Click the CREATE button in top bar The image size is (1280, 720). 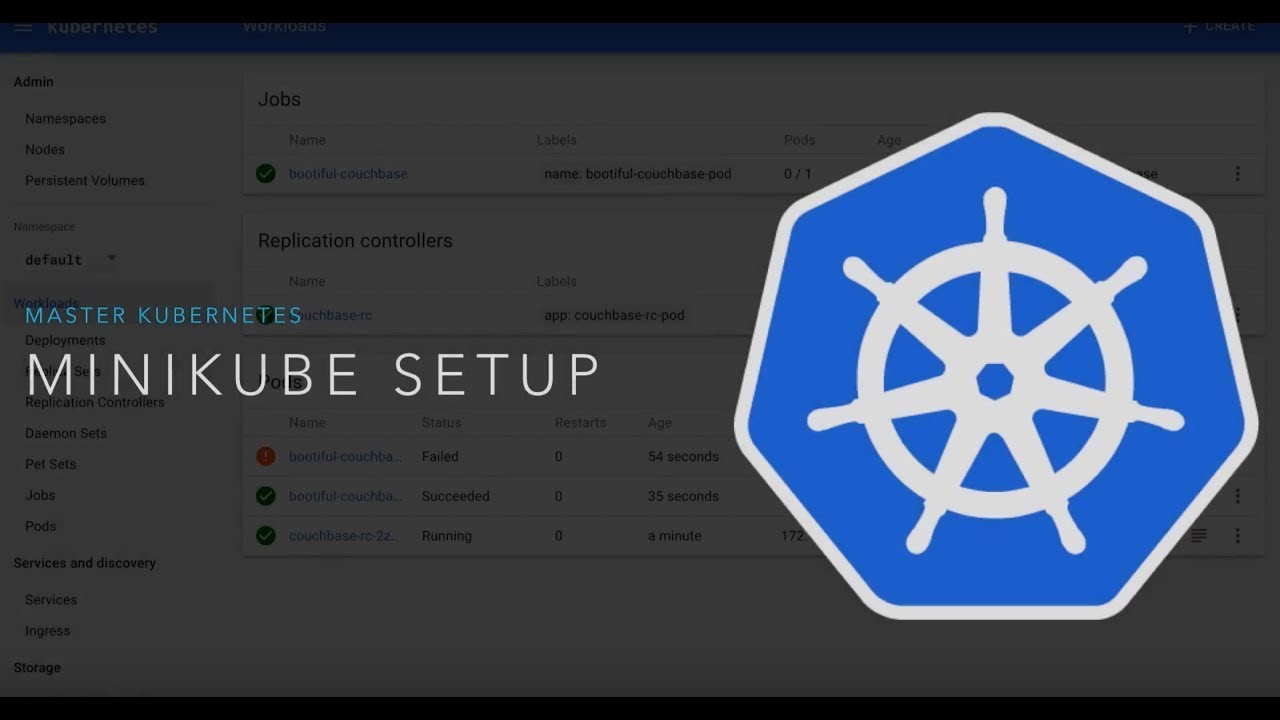[1219, 27]
